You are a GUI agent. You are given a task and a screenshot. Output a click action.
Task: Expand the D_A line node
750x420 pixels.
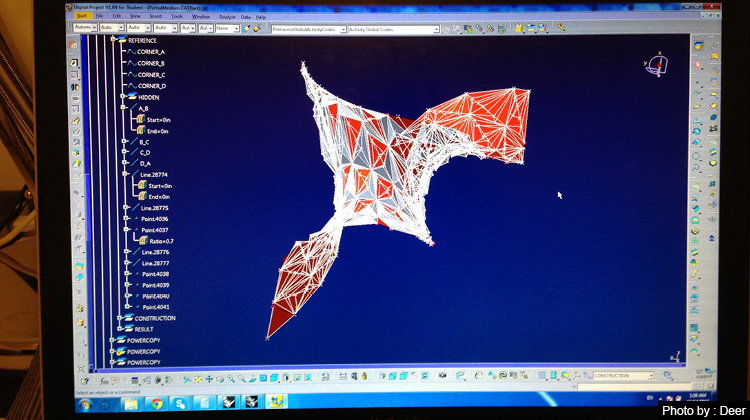[124, 163]
